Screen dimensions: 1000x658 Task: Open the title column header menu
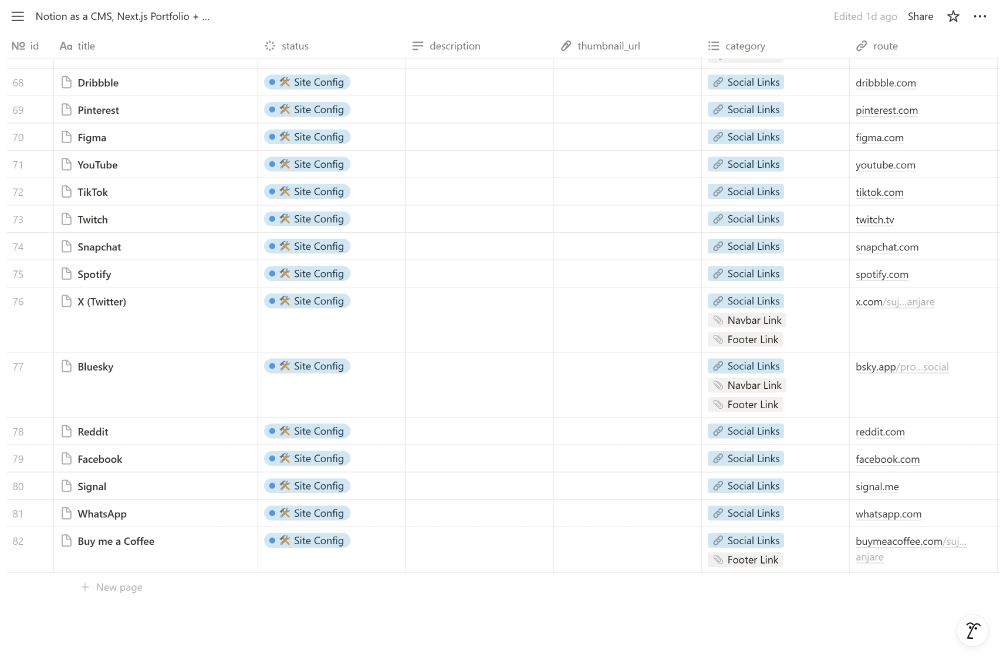[77, 46]
